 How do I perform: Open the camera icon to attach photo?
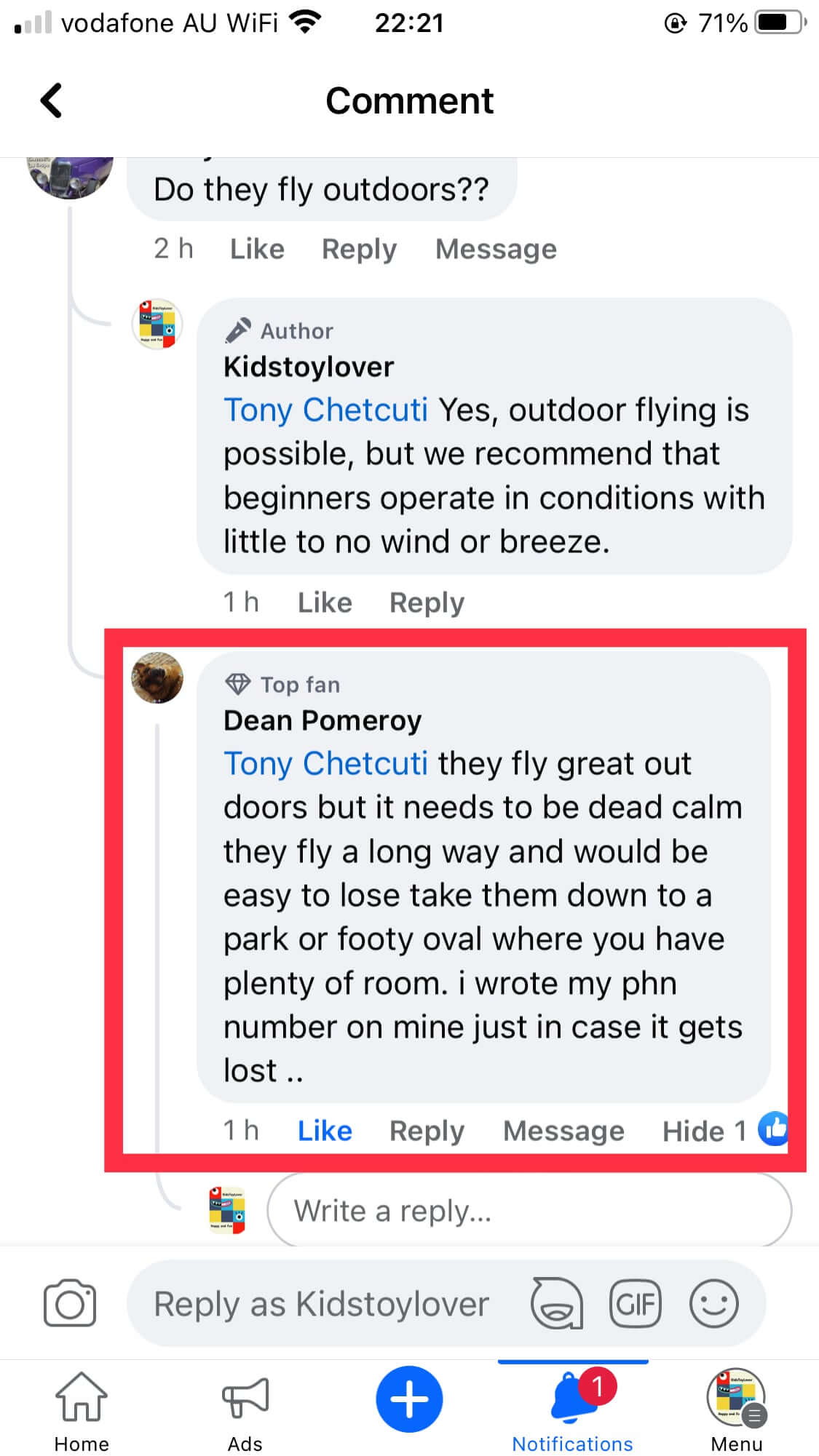pos(70,1303)
